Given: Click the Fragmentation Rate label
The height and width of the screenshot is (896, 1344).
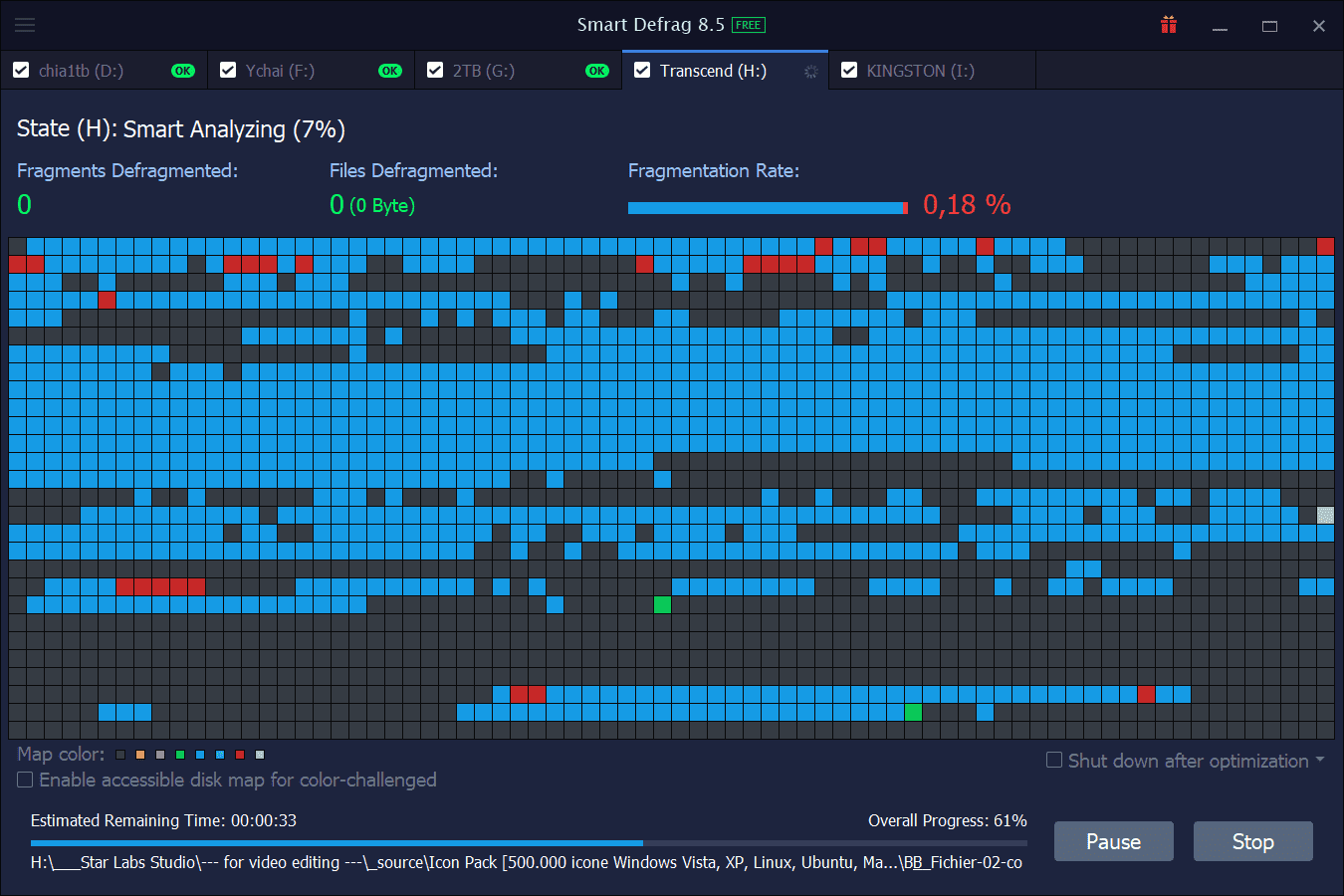Looking at the screenshot, I should (x=714, y=170).
